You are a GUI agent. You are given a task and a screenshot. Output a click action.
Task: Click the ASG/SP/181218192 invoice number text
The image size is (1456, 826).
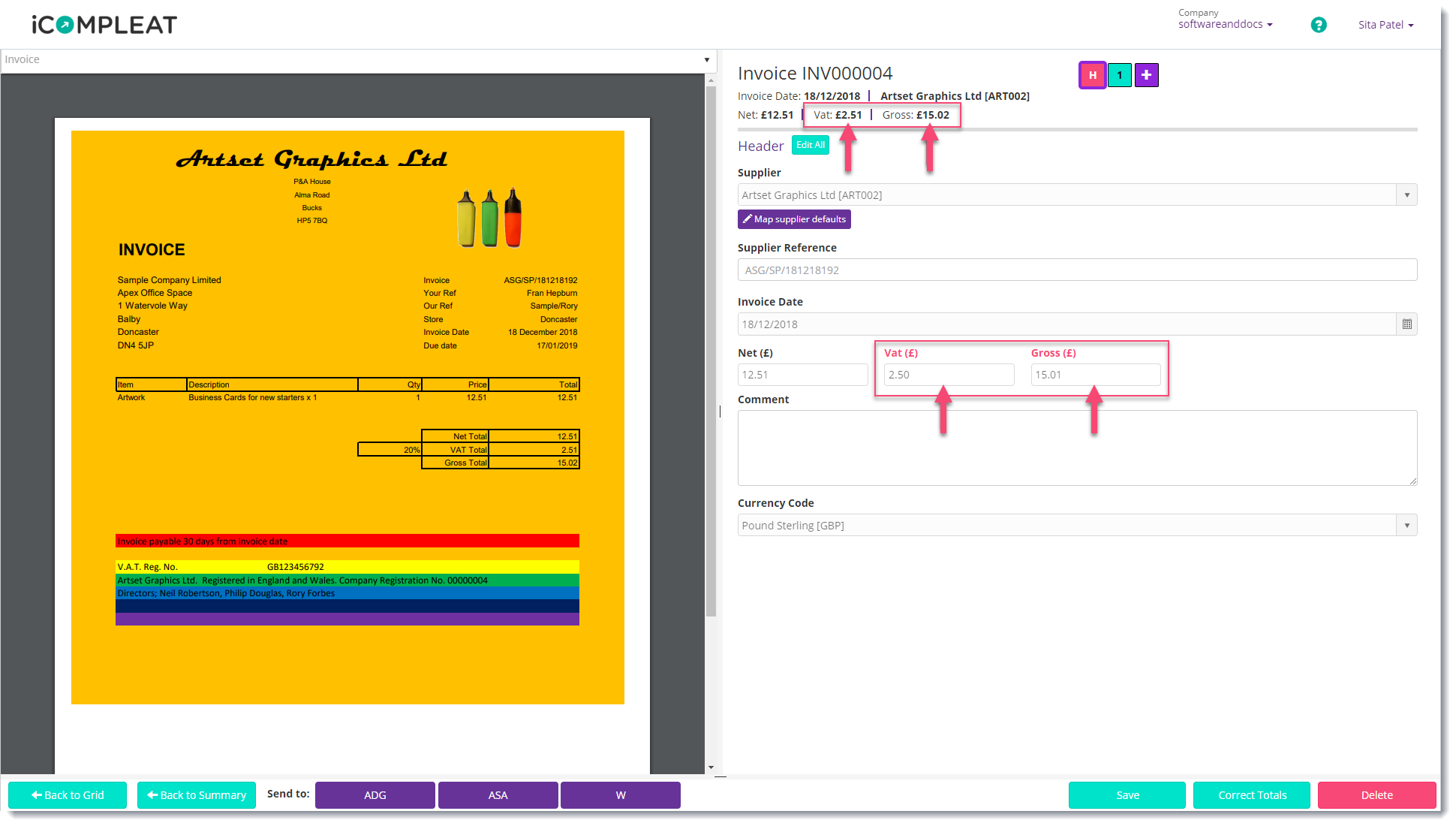[540, 280]
